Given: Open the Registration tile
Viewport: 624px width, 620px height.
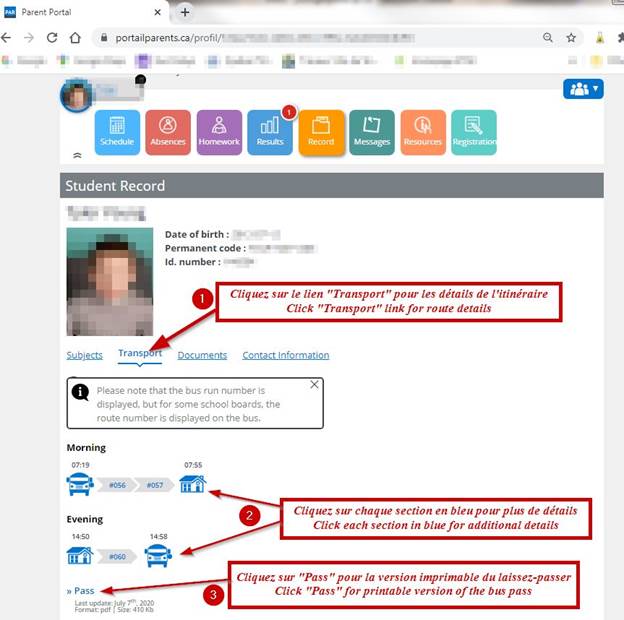Looking at the screenshot, I should (474, 133).
